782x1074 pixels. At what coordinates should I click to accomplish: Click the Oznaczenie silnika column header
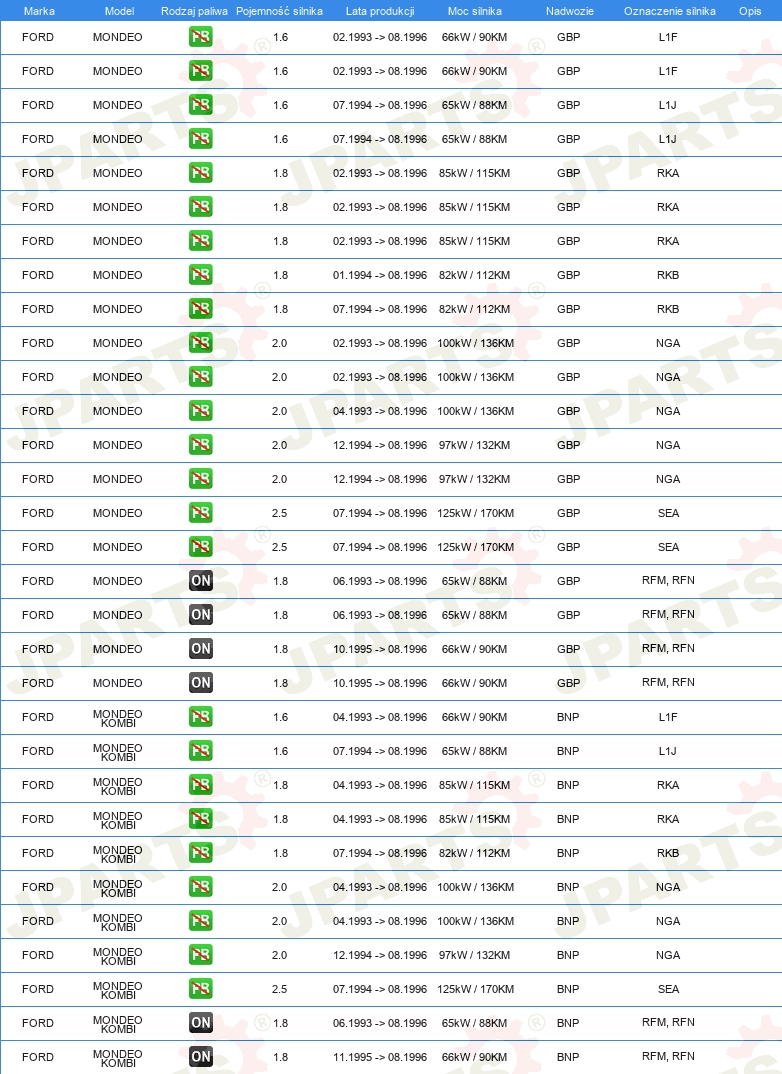pyautogui.click(x=670, y=11)
